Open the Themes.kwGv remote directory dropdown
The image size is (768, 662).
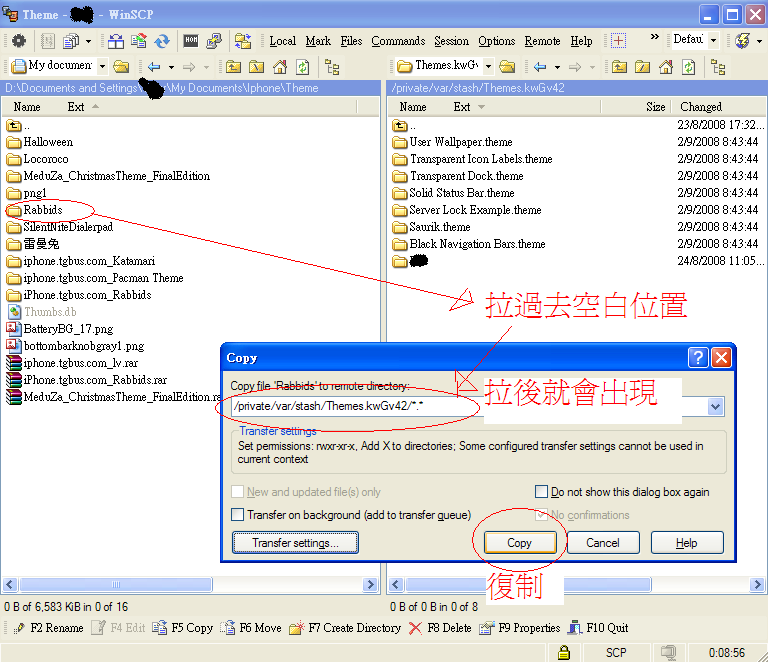[486, 67]
